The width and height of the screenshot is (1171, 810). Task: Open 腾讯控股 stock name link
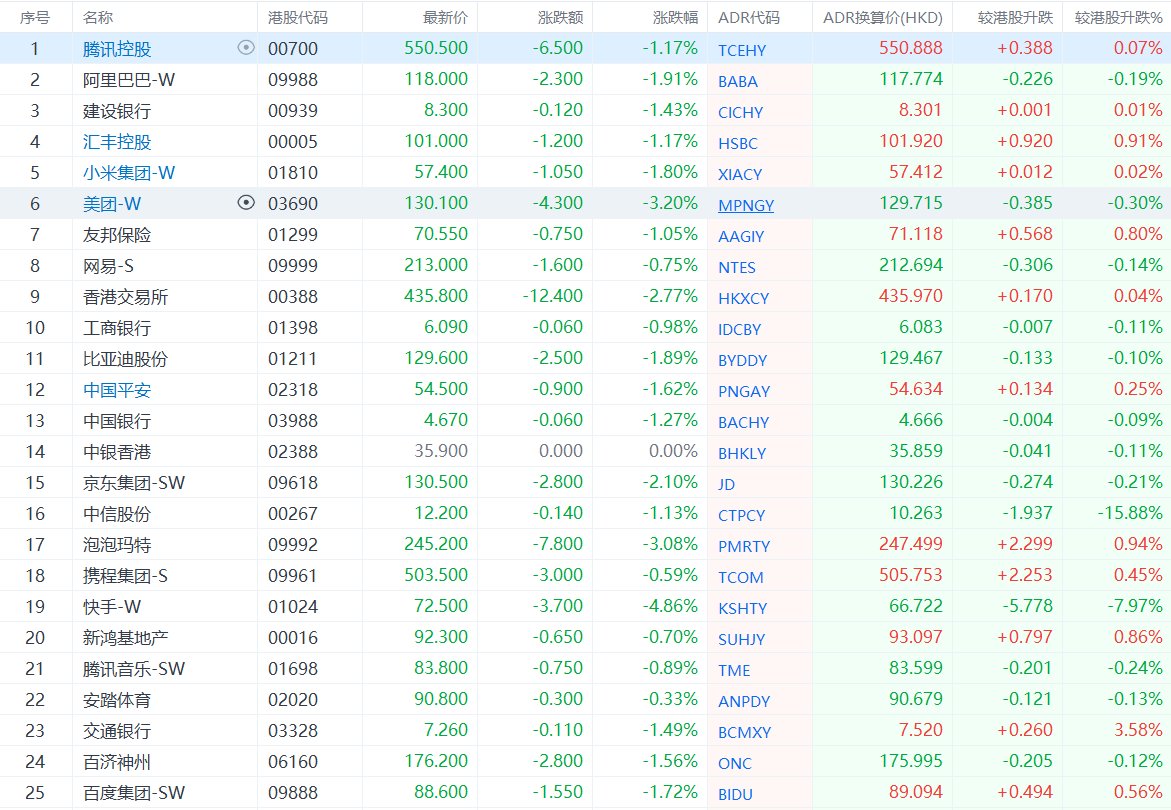[117, 49]
